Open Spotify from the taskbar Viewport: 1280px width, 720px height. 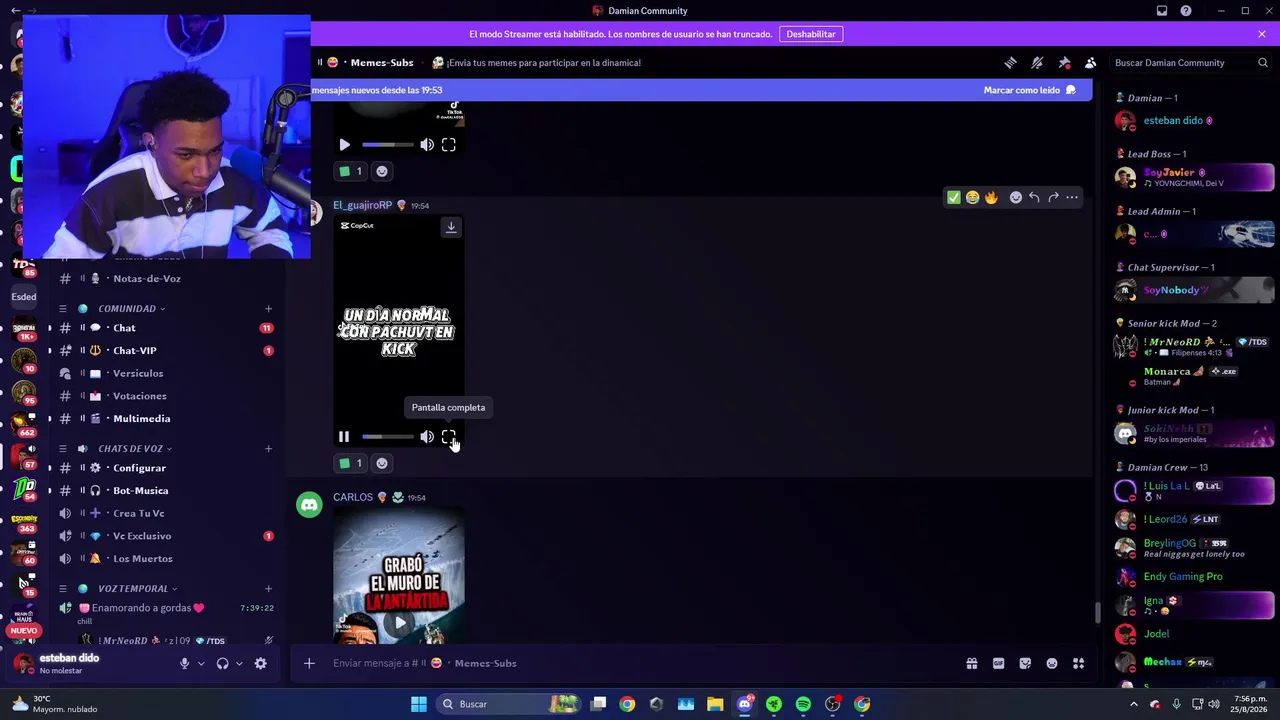click(803, 704)
